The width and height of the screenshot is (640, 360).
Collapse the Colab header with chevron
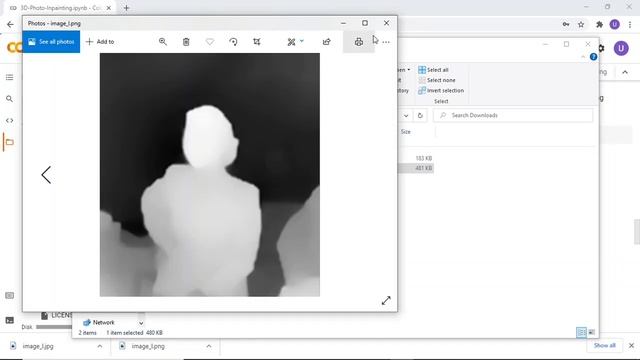pyautogui.click(x=625, y=72)
